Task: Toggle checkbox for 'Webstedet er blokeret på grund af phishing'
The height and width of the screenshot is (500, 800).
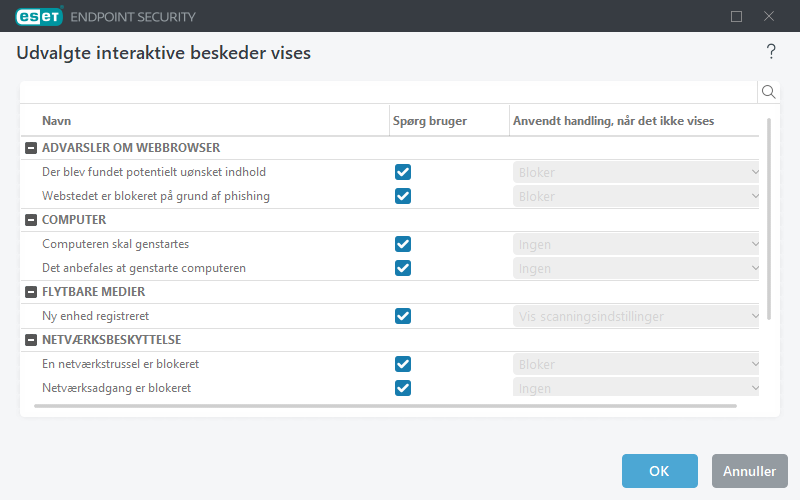Action: (403, 196)
